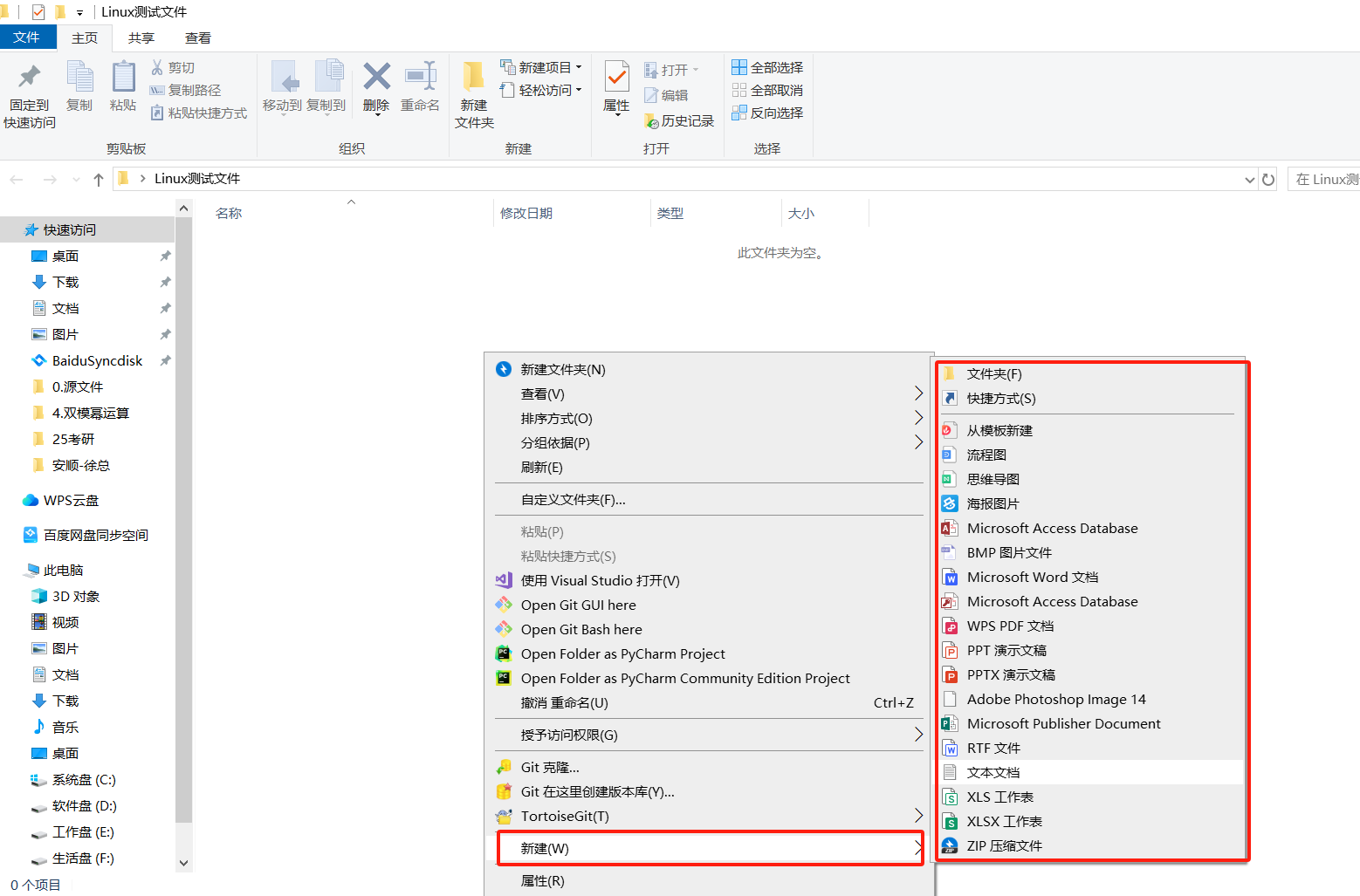
Task: Click the Up directory arrow
Action: pos(99,179)
